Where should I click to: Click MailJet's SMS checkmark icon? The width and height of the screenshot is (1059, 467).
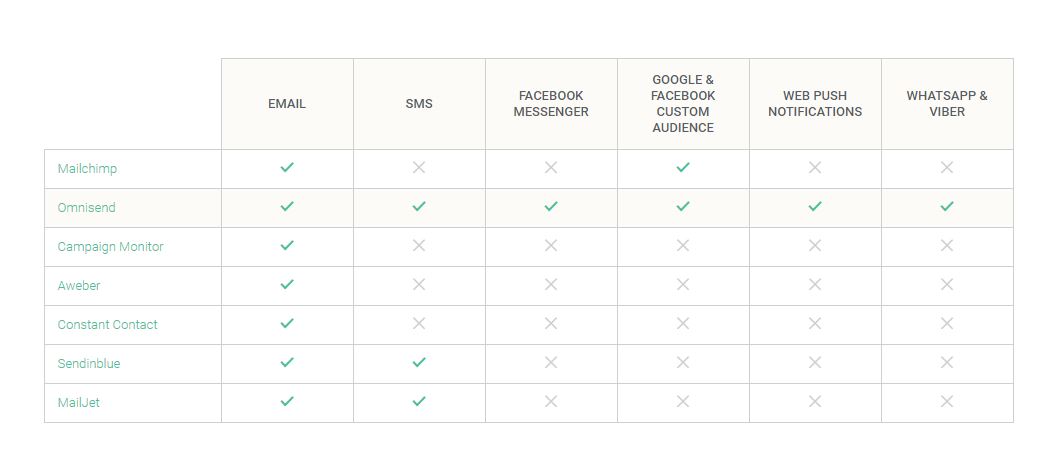(419, 402)
